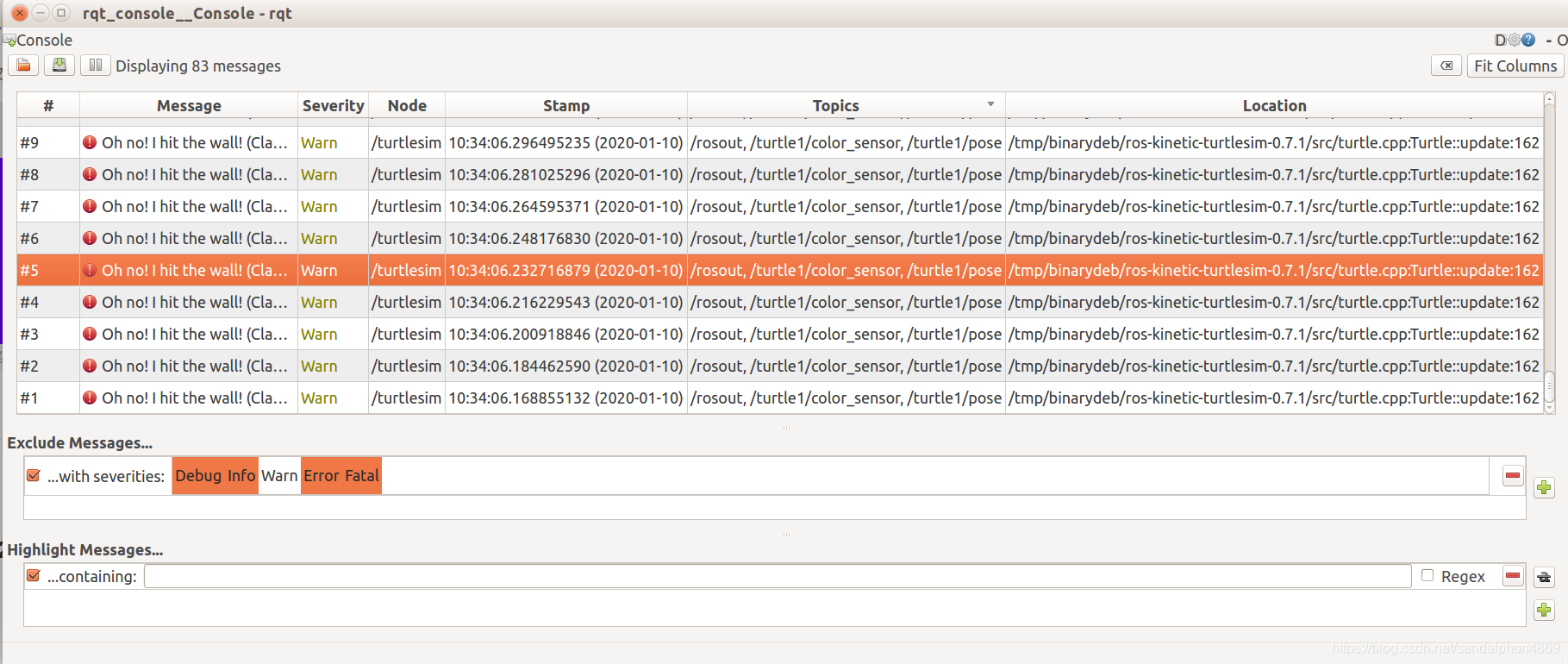This screenshot has width=1568, height=664.
Task: Click the Fit Columns button
Action: (x=1515, y=66)
